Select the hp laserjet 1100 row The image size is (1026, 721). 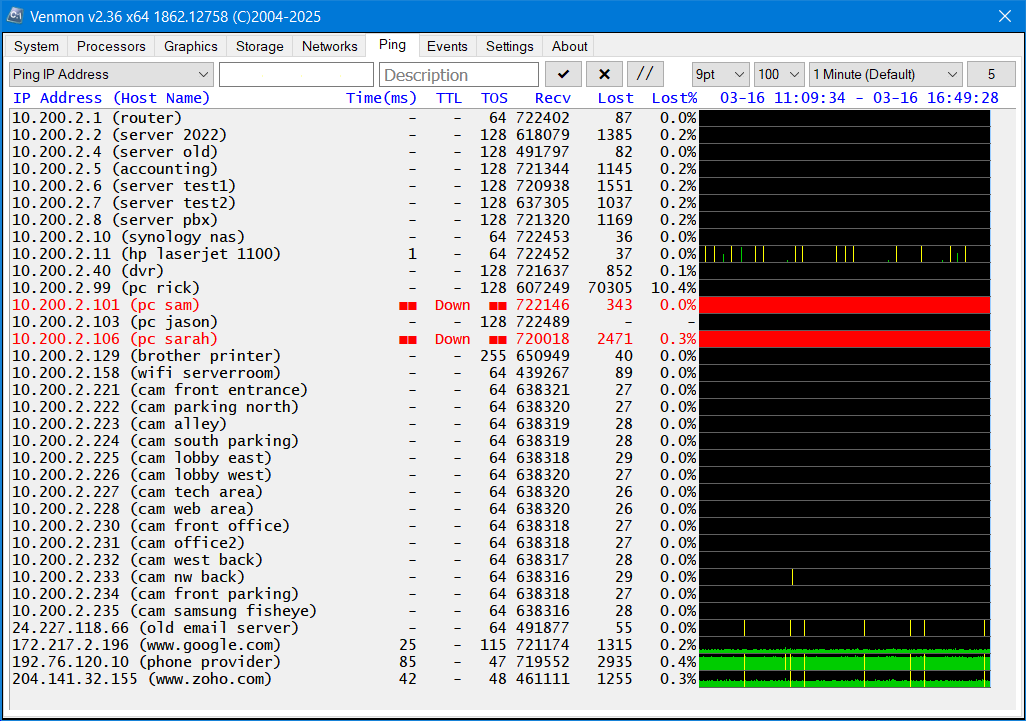501,254
